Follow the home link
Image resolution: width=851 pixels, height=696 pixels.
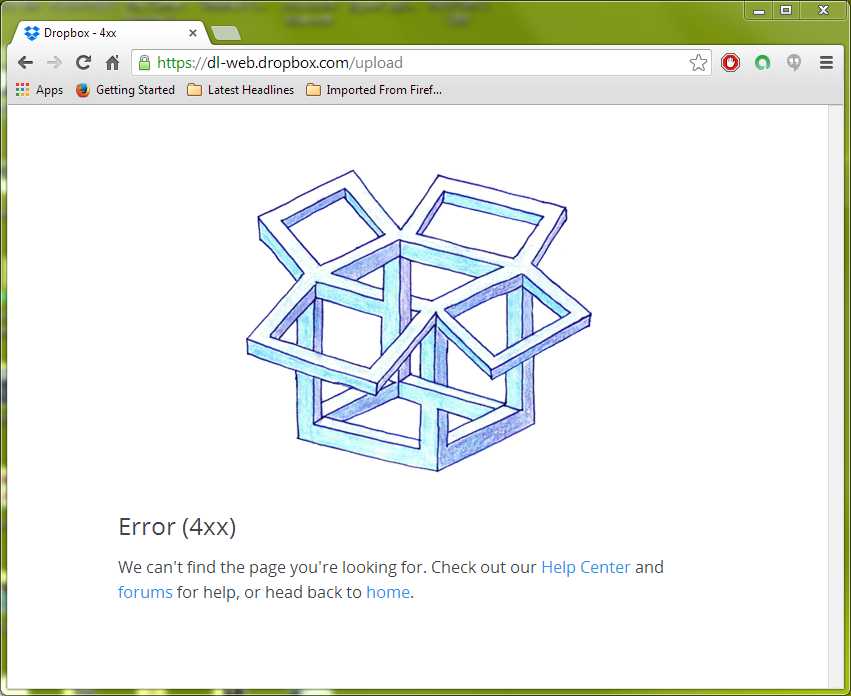(x=388, y=592)
